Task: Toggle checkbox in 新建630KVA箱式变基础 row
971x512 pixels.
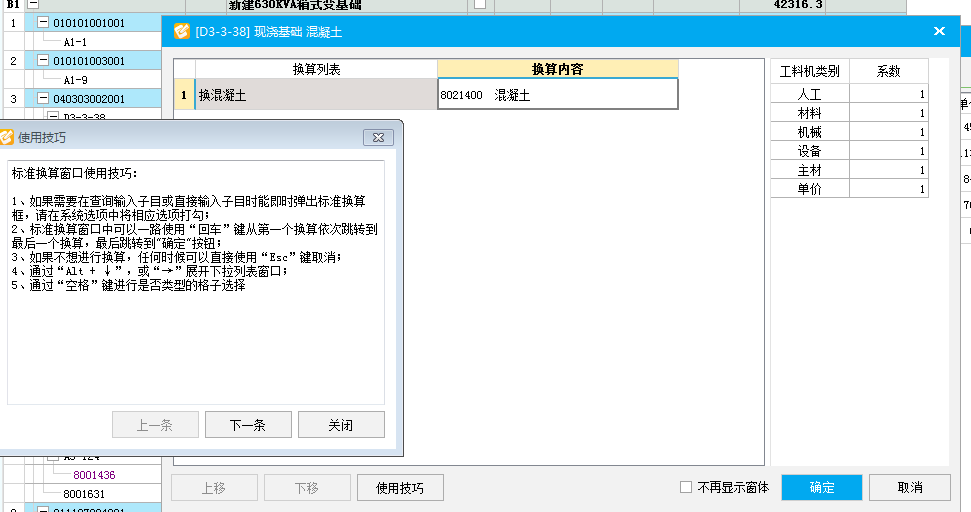Action: click(x=480, y=4)
